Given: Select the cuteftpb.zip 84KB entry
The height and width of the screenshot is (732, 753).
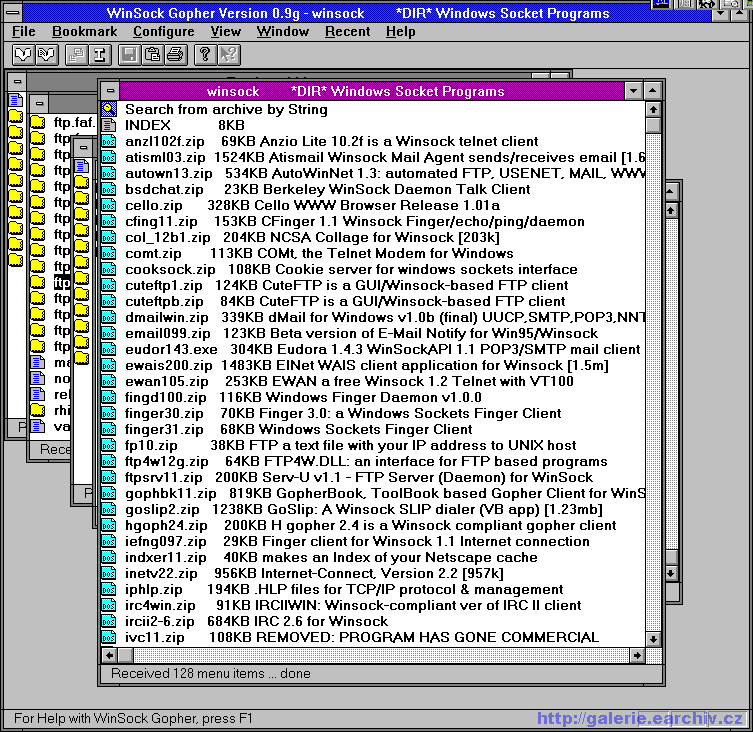Looking at the screenshot, I should pyautogui.click(x=345, y=302).
